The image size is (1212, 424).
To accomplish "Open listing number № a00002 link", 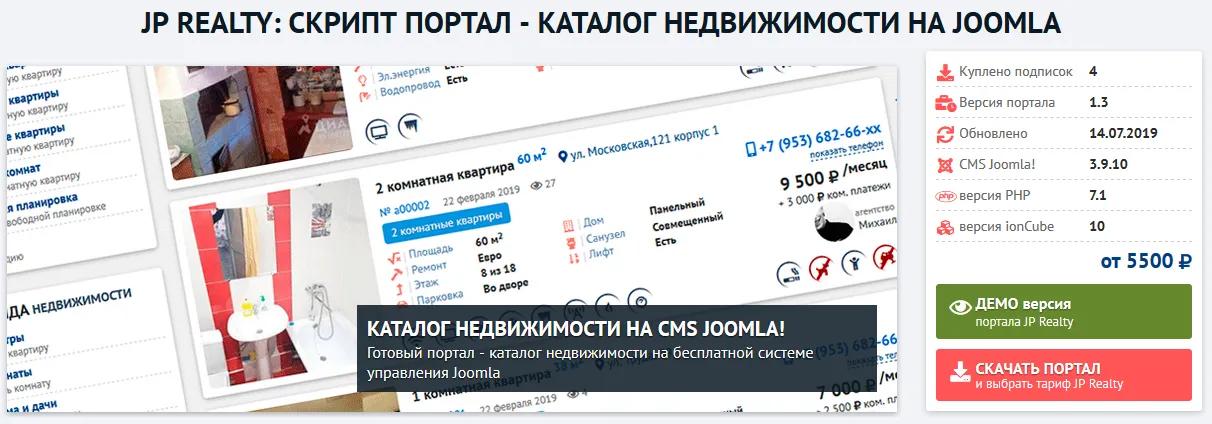I will click(x=403, y=206).
